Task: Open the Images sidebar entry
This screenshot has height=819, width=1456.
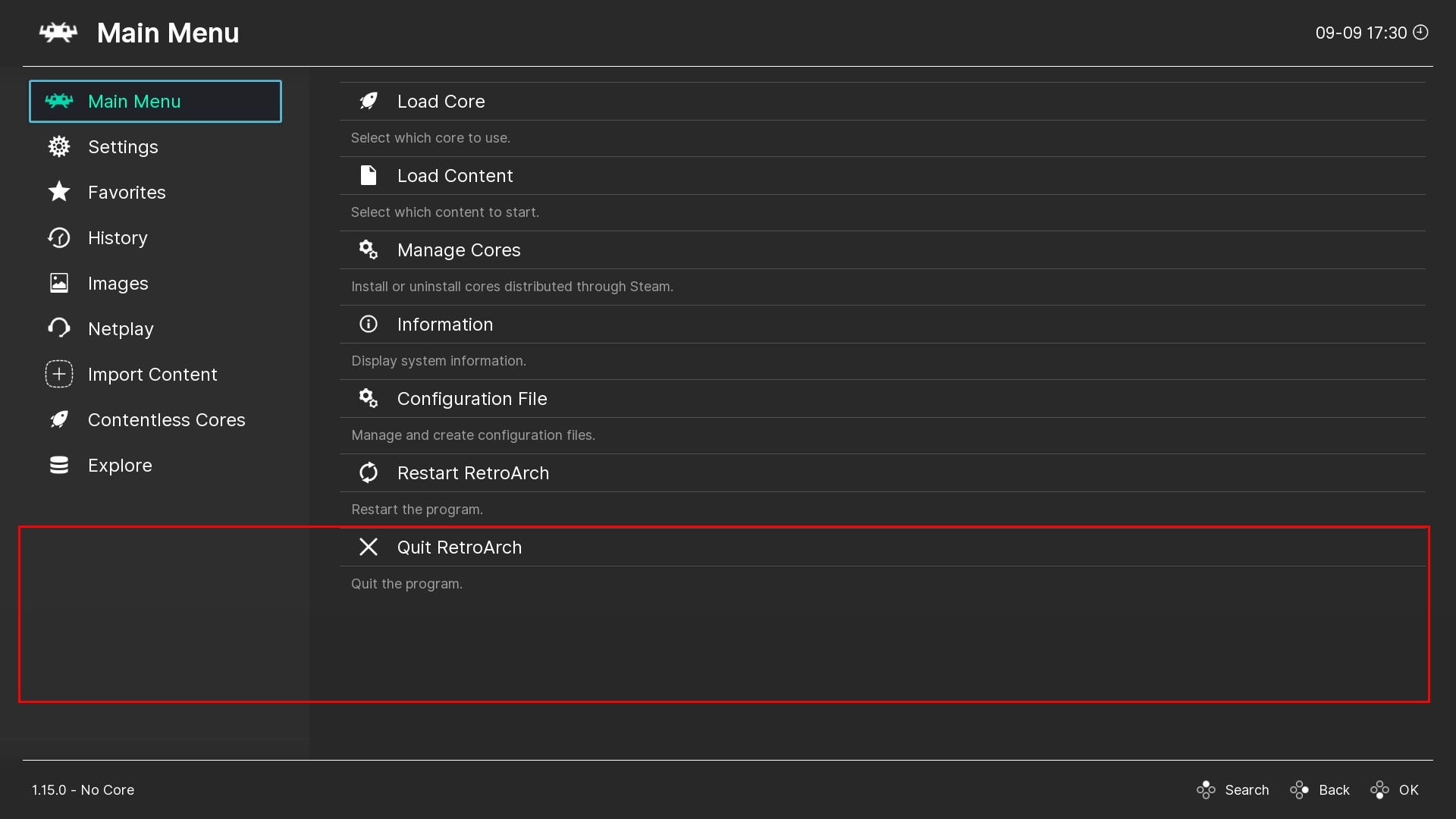Action: tap(118, 283)
